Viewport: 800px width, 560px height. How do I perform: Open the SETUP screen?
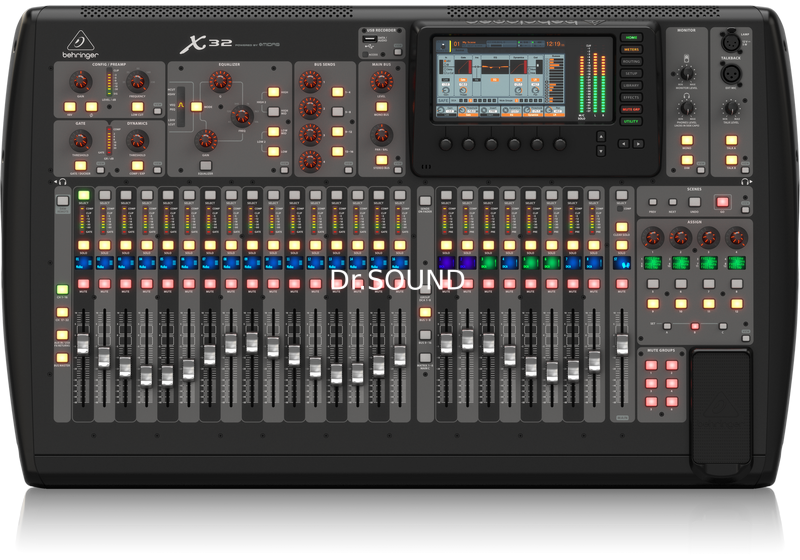tap(631, 73)
